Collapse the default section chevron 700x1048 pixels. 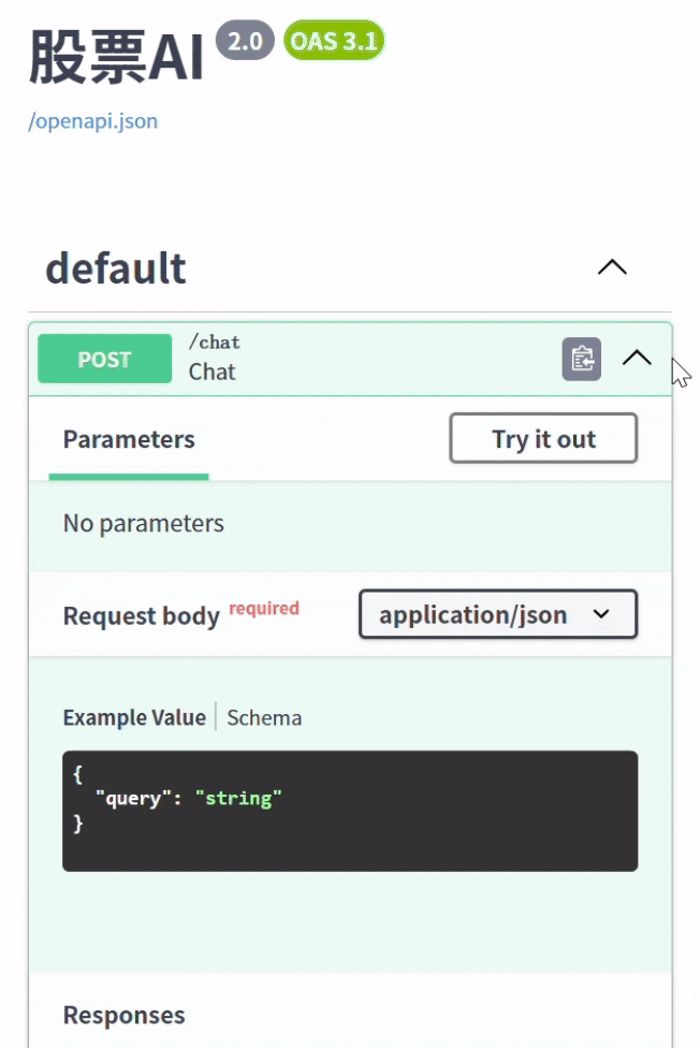(611, 268)
